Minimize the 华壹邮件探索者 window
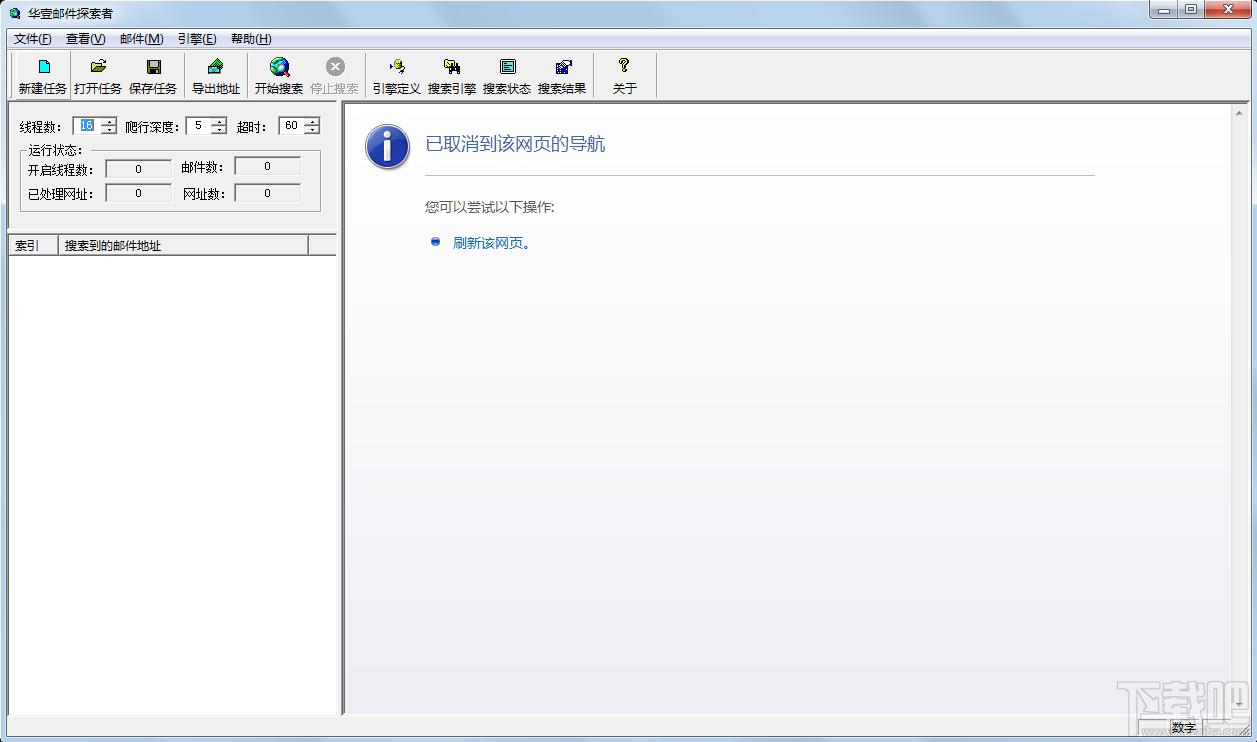Screen dimensions: 1257x742 tap(1163, 10)
